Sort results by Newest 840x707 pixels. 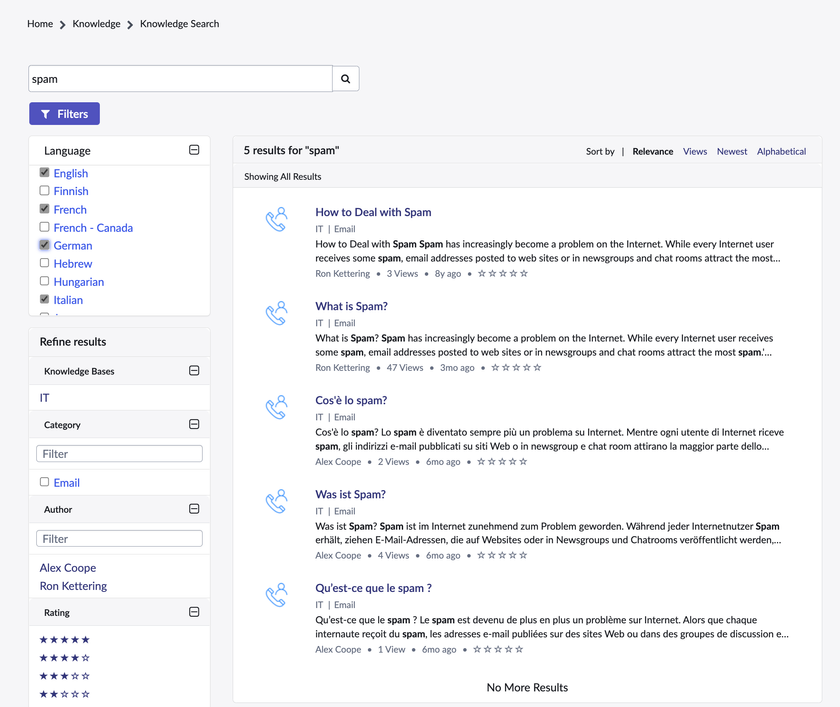click(x=732, y=152)
